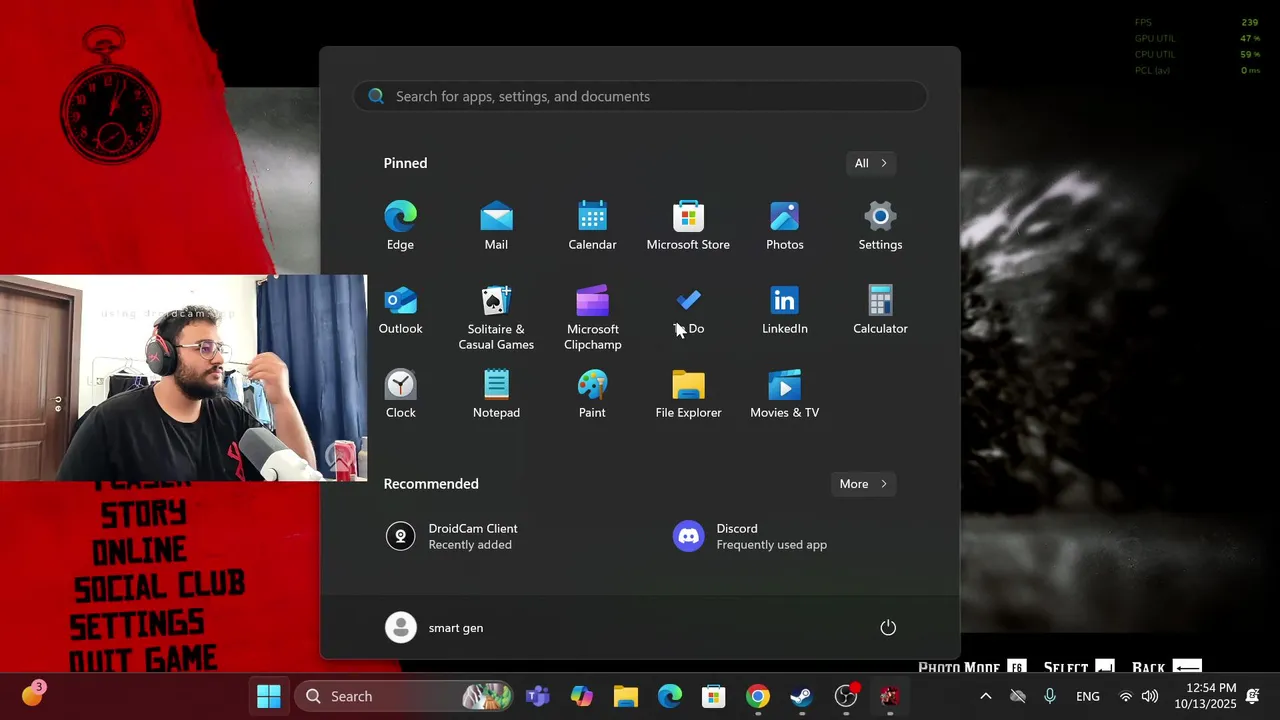Image resolution: width=1280 pixels, height=720 pixels.
Task: Open Microsoft Store from pinned apps
Action: coord(688,226)
